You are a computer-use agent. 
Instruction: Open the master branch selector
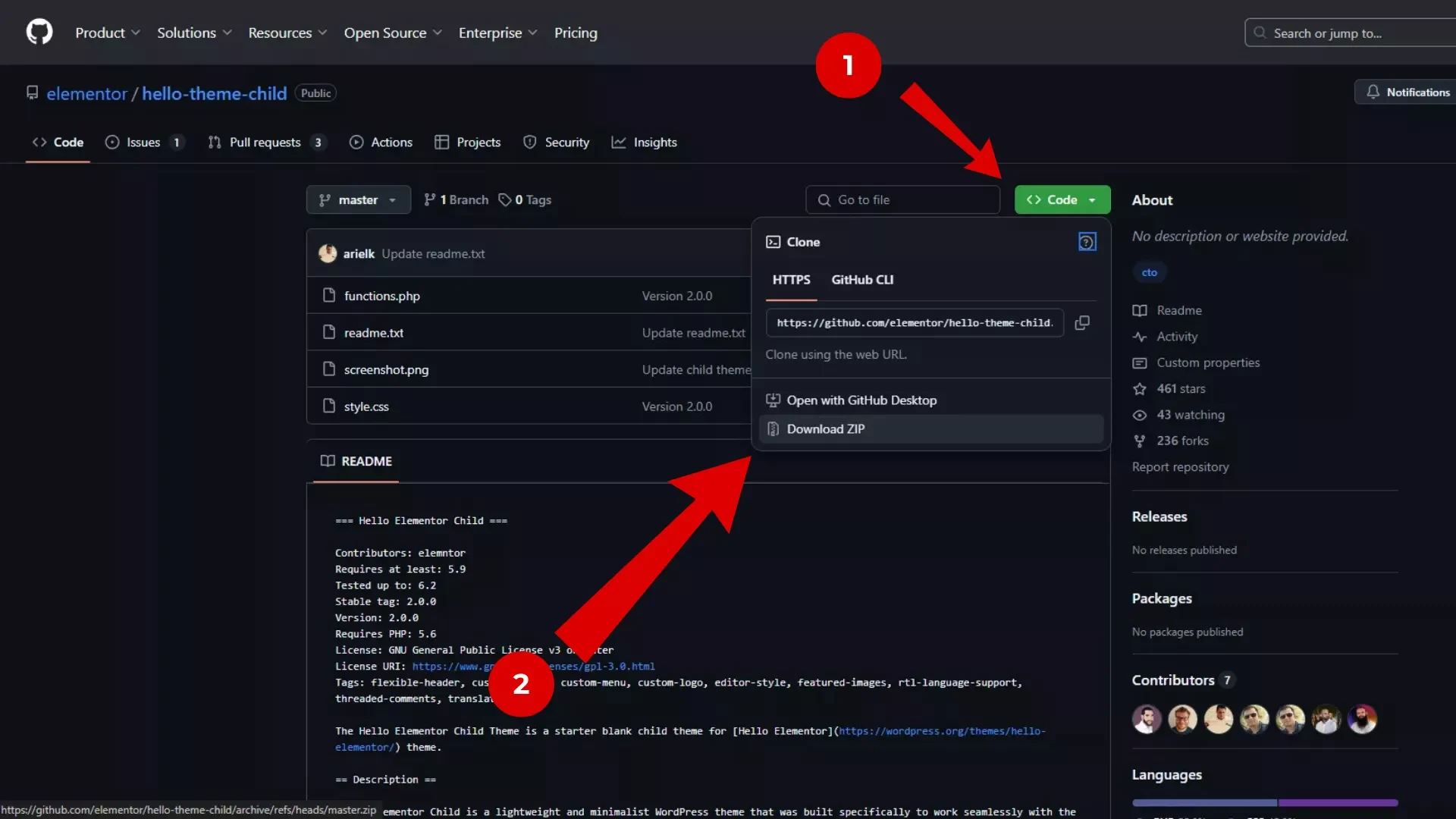359,199
